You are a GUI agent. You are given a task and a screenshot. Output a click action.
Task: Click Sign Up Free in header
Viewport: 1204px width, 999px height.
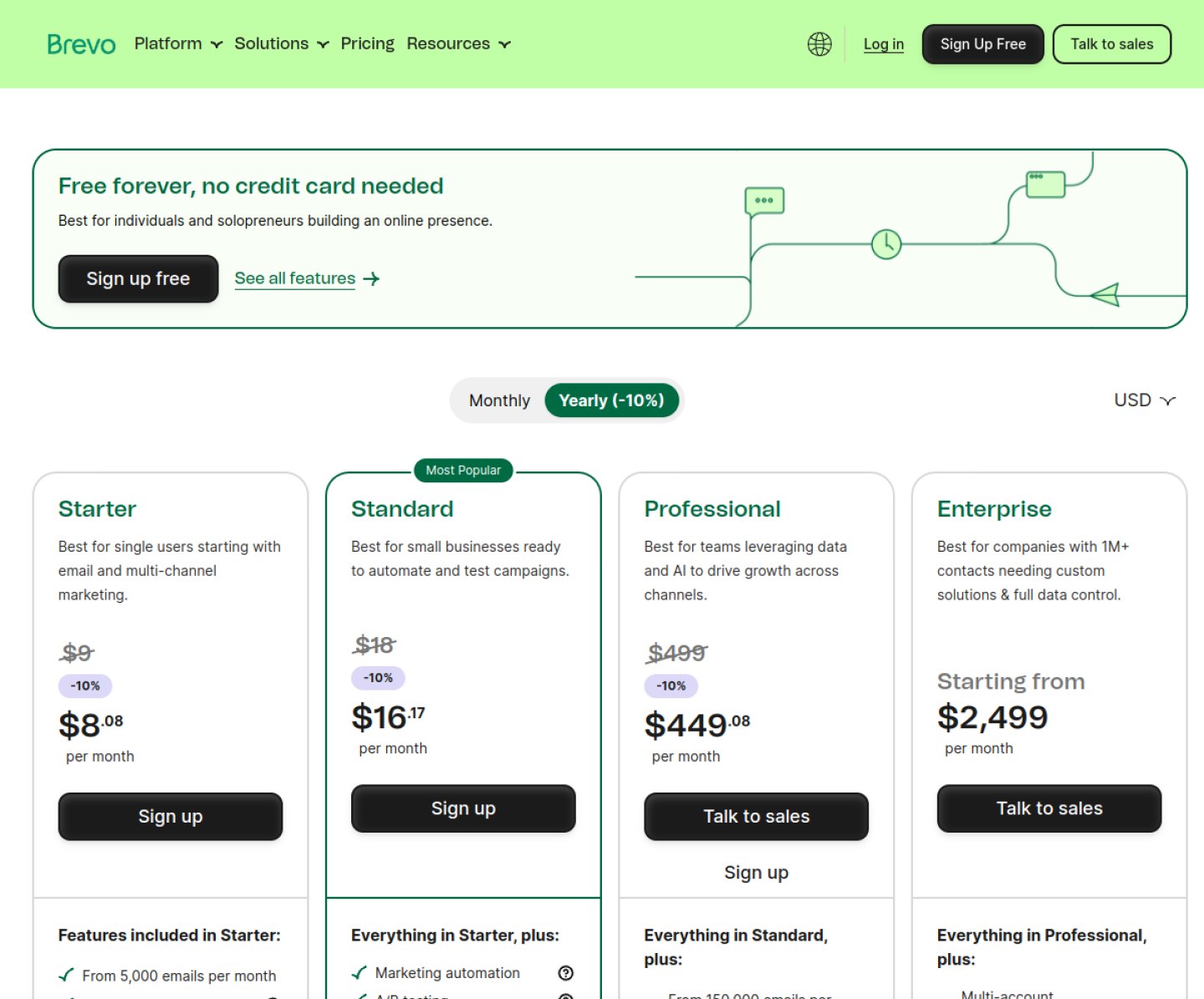point(982,44)
